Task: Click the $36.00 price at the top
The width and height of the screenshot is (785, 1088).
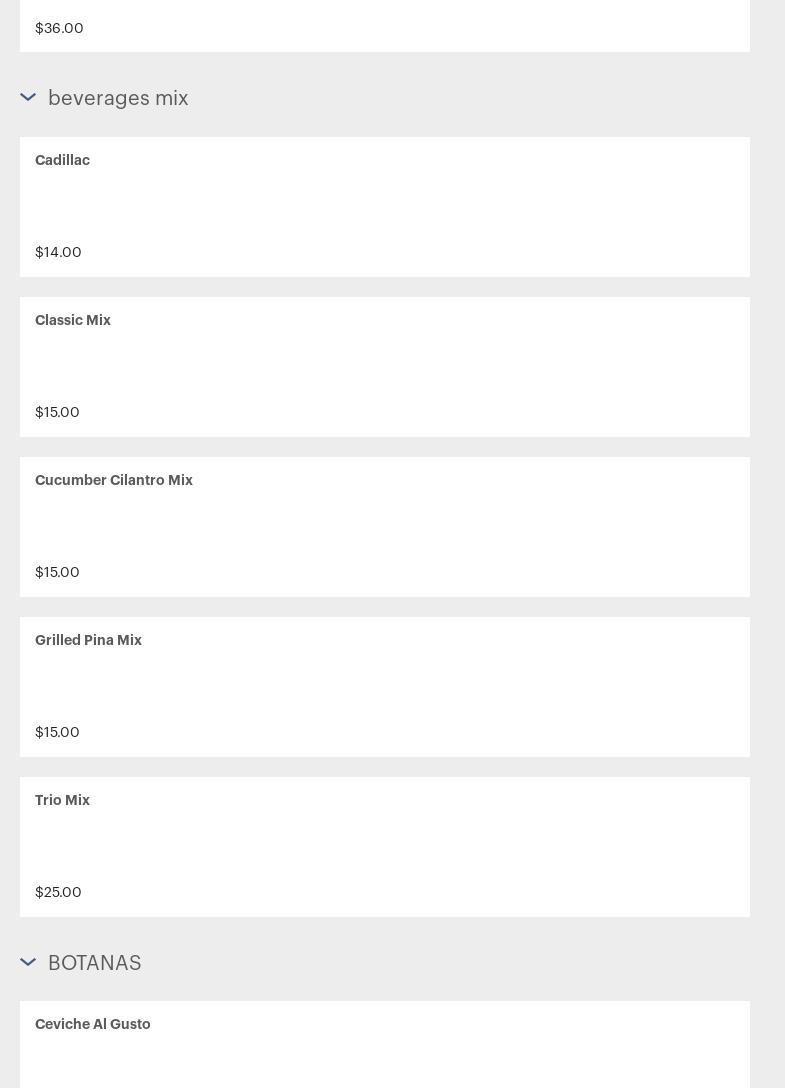Action: pyautogui.click(x=59, y=28)
